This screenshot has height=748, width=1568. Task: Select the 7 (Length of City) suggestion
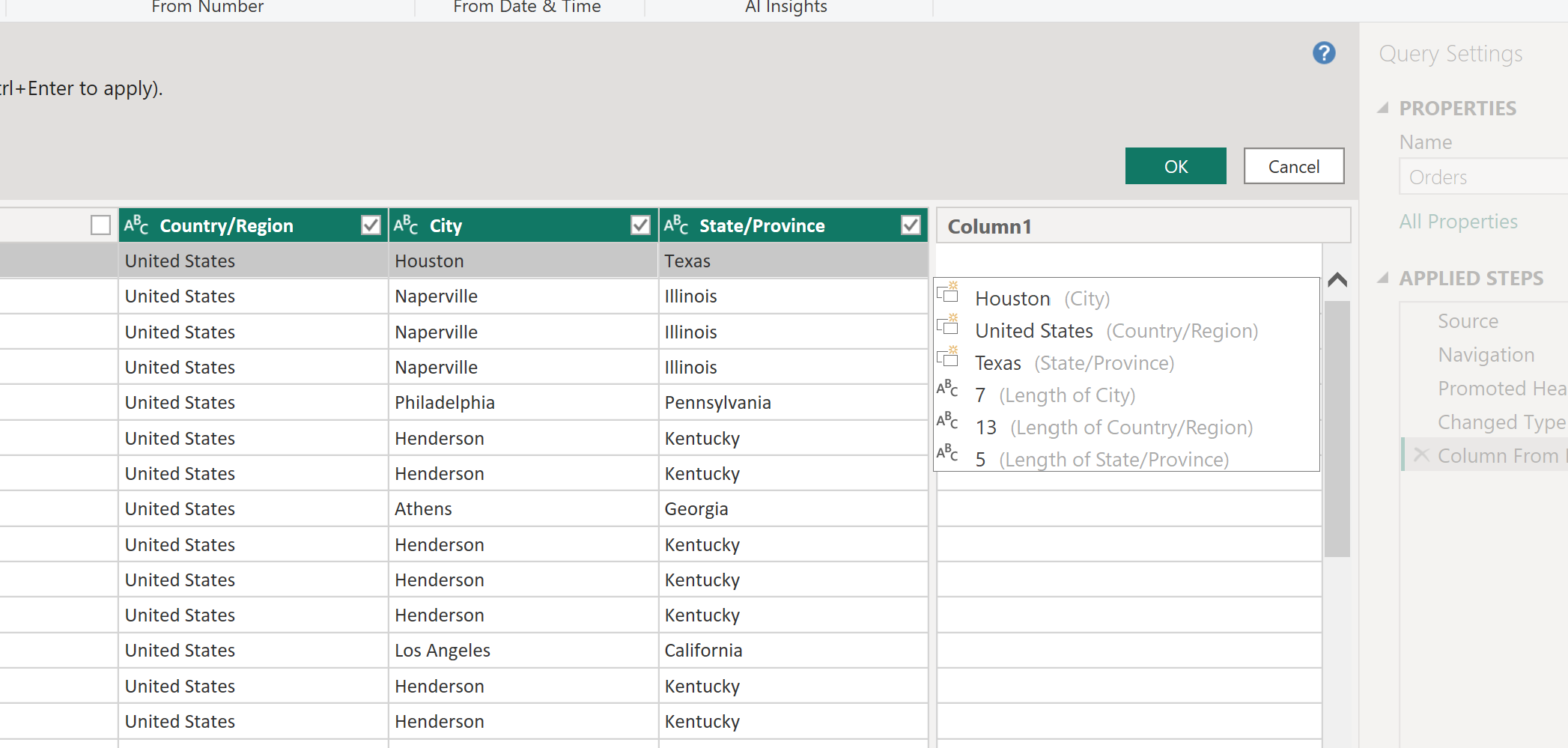[1054, 395]
